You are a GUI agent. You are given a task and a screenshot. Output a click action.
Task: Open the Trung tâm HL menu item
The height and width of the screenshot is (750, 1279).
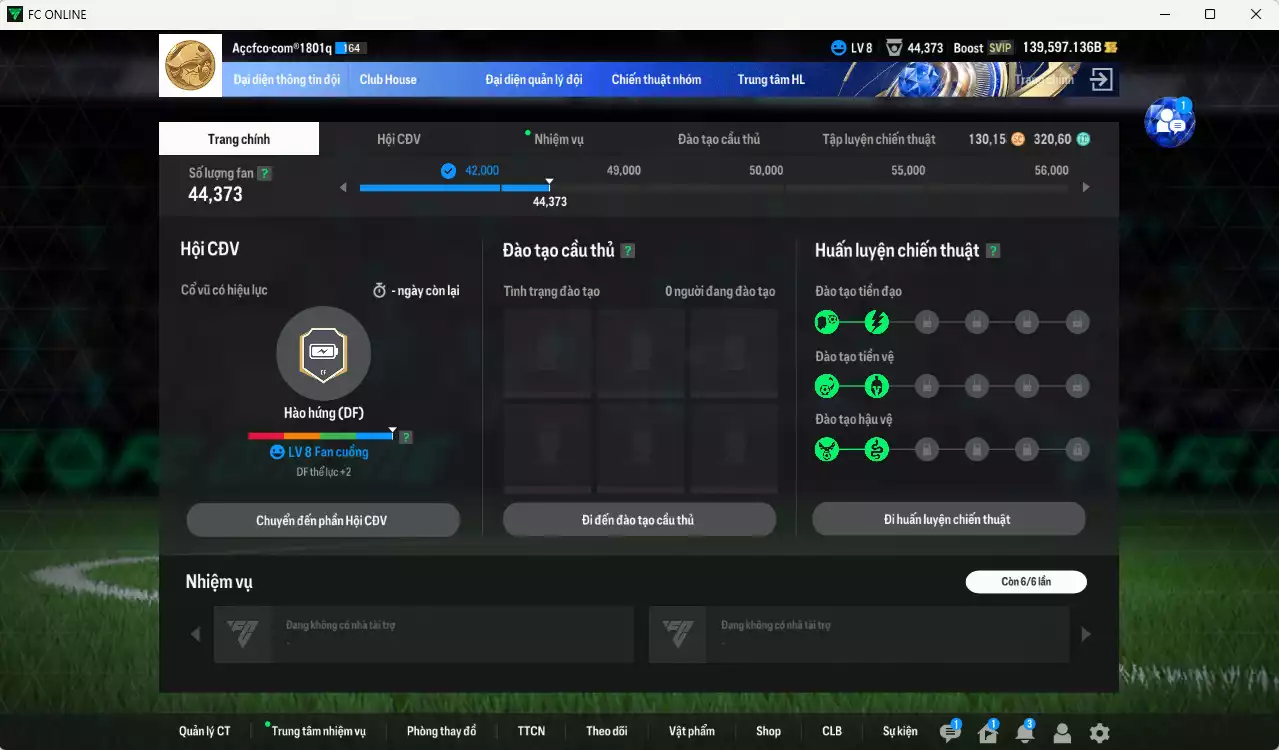(771, 79)
